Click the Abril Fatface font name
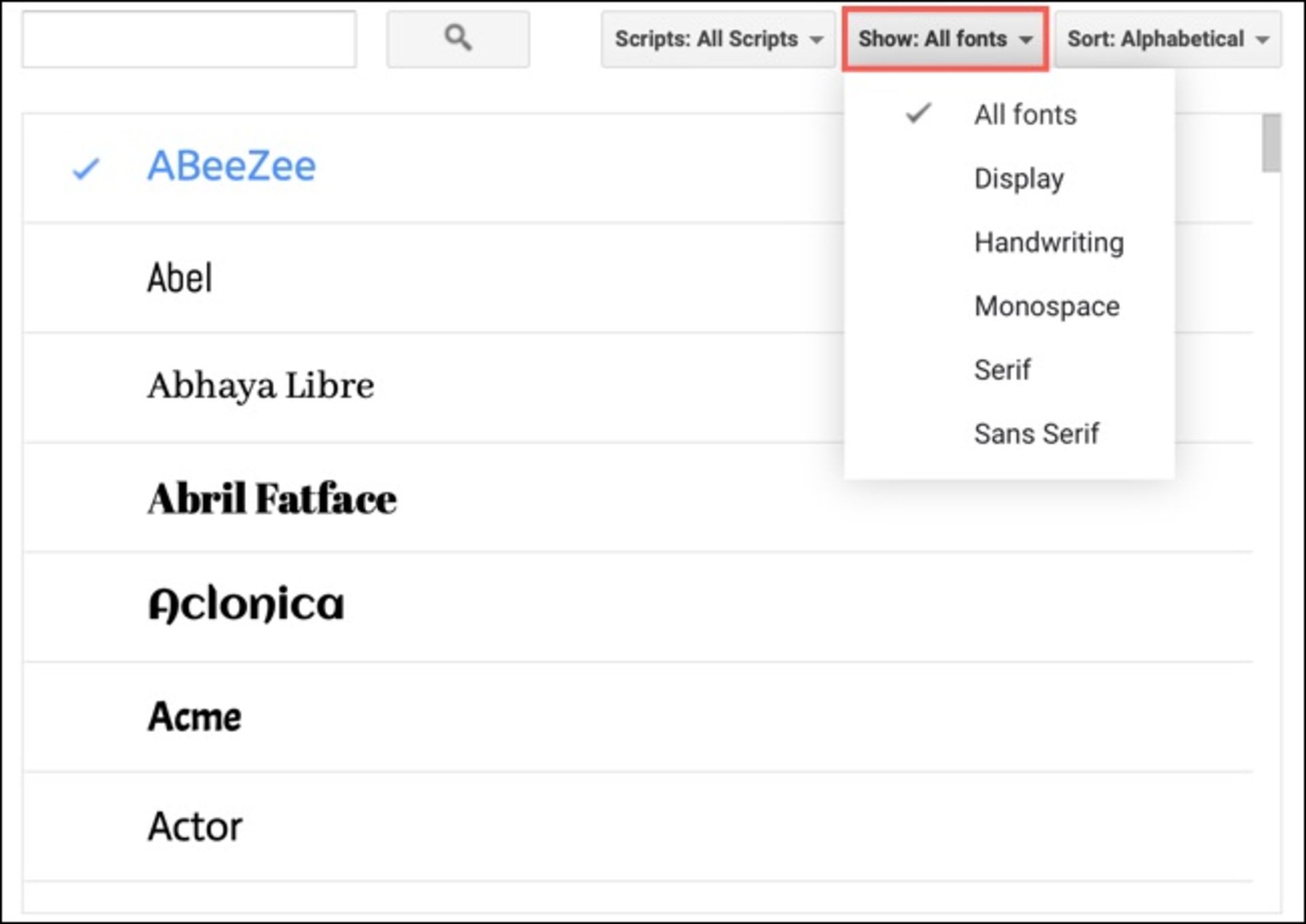This screenshot has height=924, width=1306. tap(272, 498)
